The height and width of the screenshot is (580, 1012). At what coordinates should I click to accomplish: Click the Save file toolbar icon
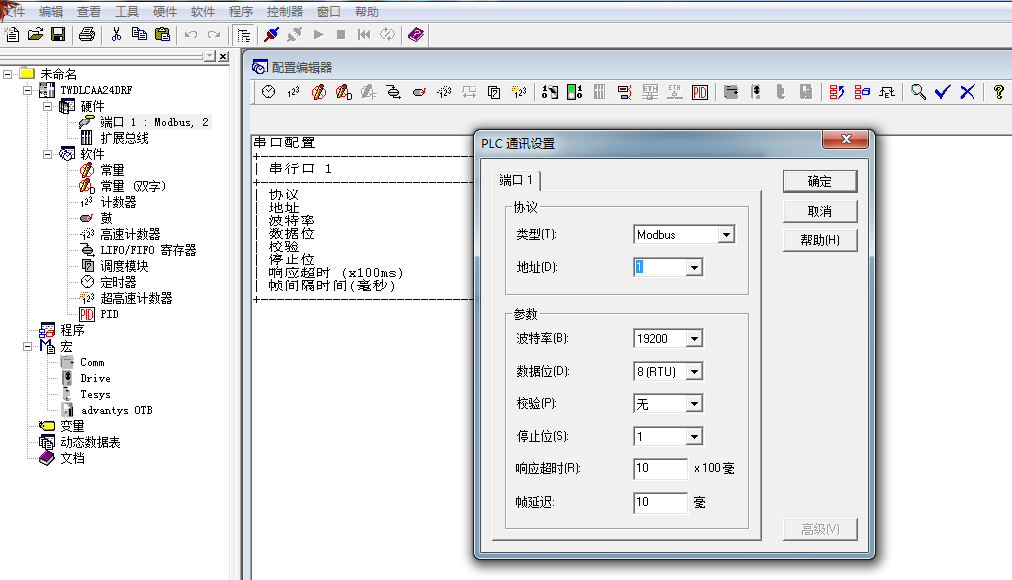click(x=58, y=35)
